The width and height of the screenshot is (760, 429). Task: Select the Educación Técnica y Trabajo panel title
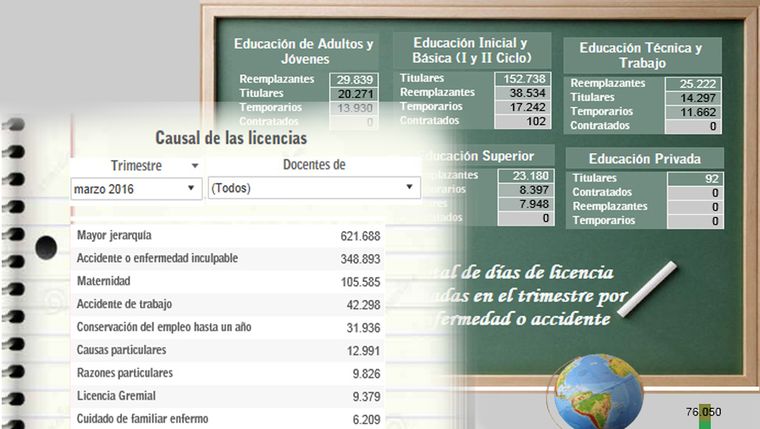coord(641,55)
